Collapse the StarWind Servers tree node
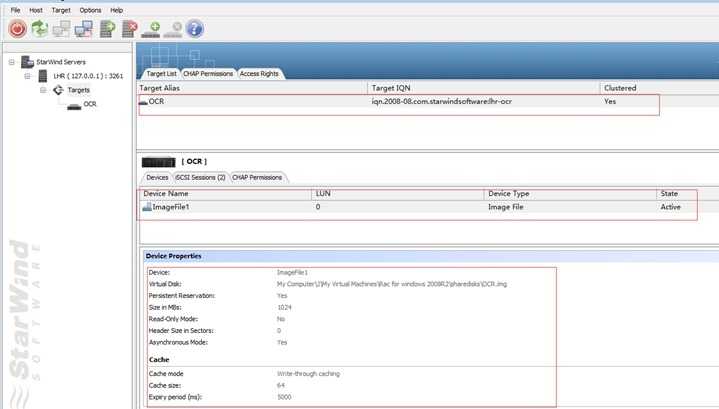Screen dimensions: 719x409 click(x=11, y=62)
